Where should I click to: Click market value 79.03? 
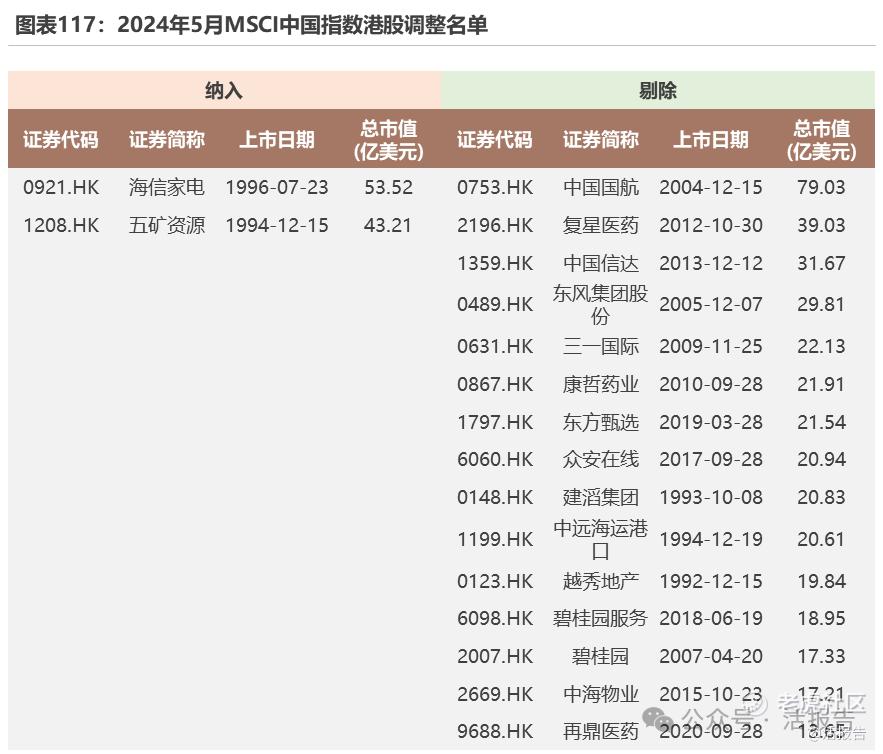822,187
